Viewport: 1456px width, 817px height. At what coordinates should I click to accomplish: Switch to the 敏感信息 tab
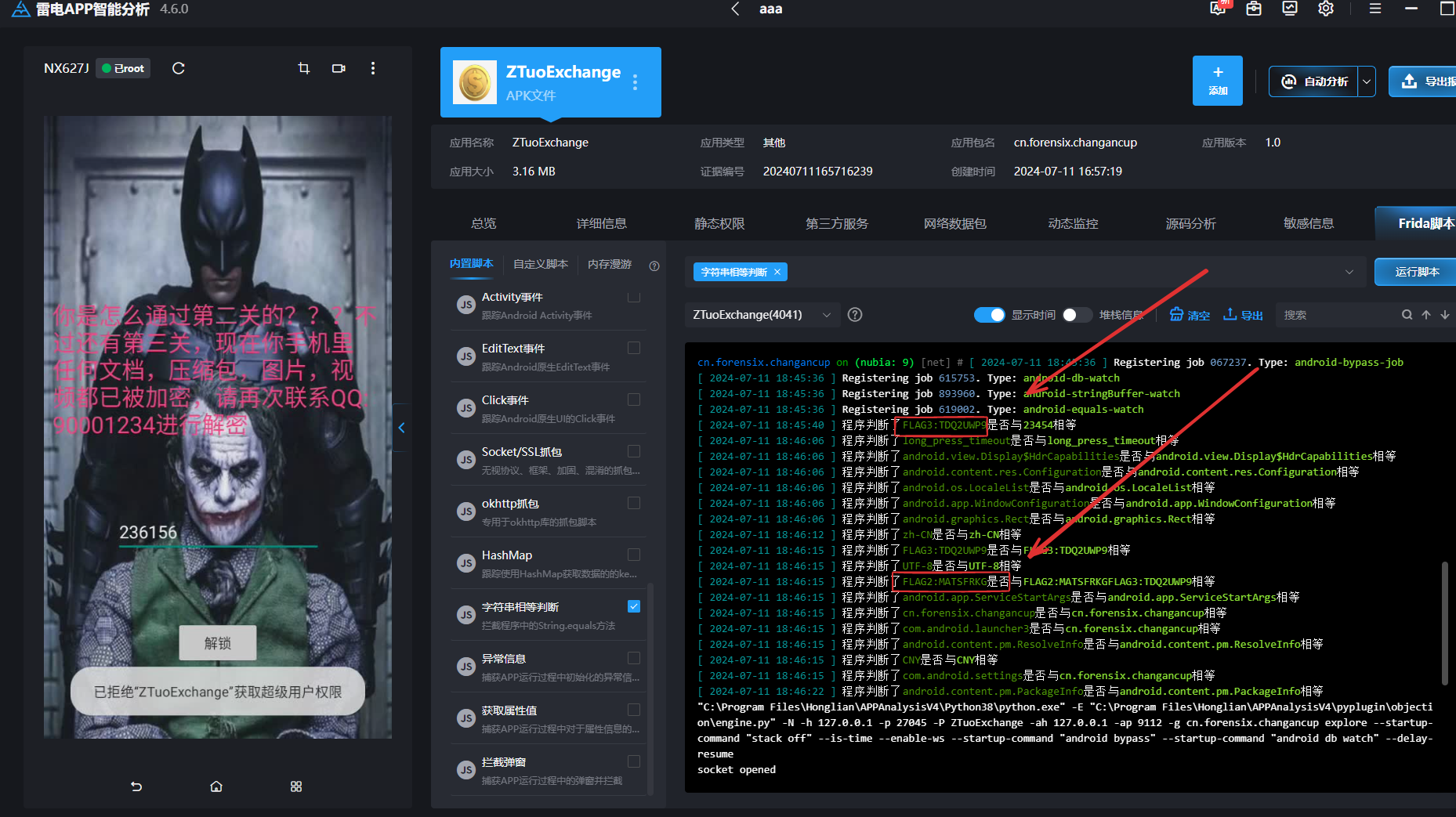tap(1309, 223)
